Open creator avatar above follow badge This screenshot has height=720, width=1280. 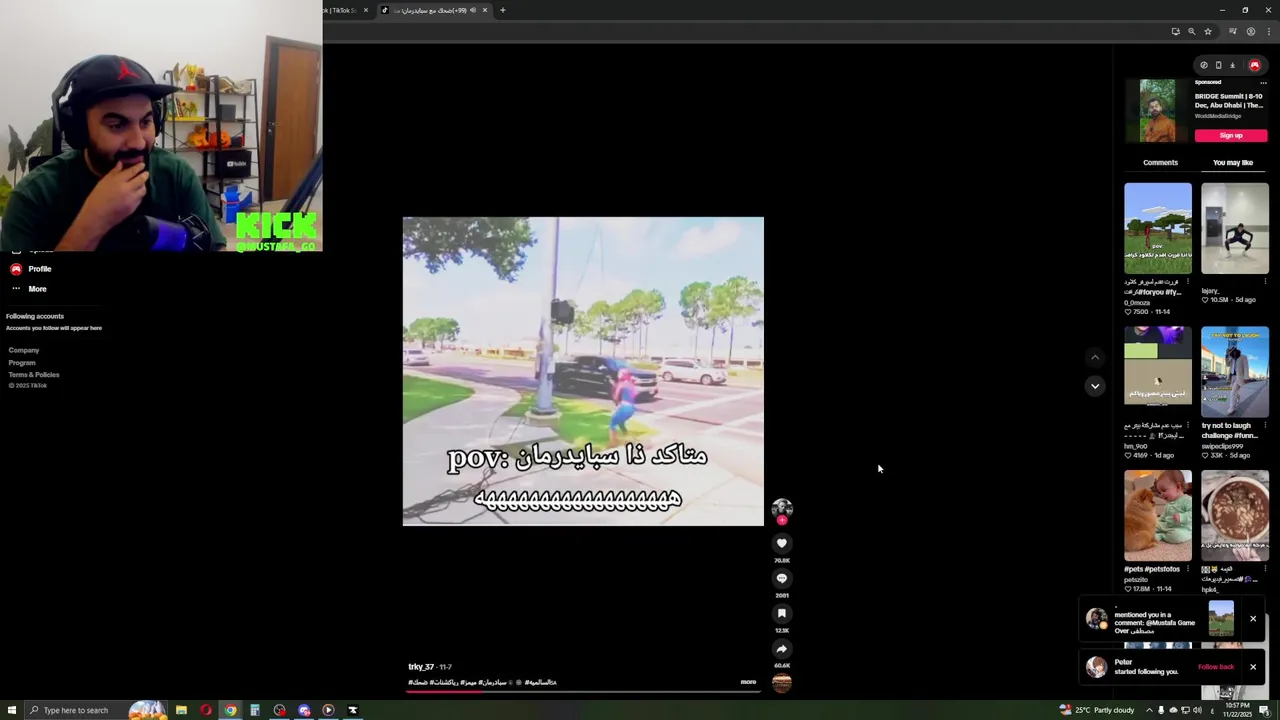click(x=782, y=507)
